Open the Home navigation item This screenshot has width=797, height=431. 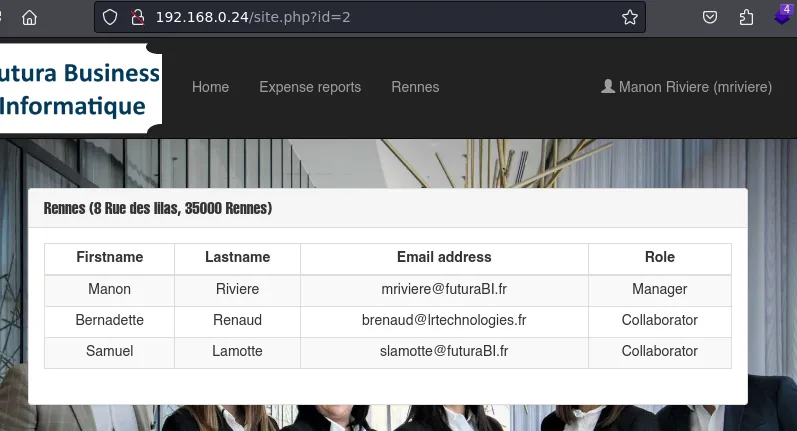pos(210,87)
